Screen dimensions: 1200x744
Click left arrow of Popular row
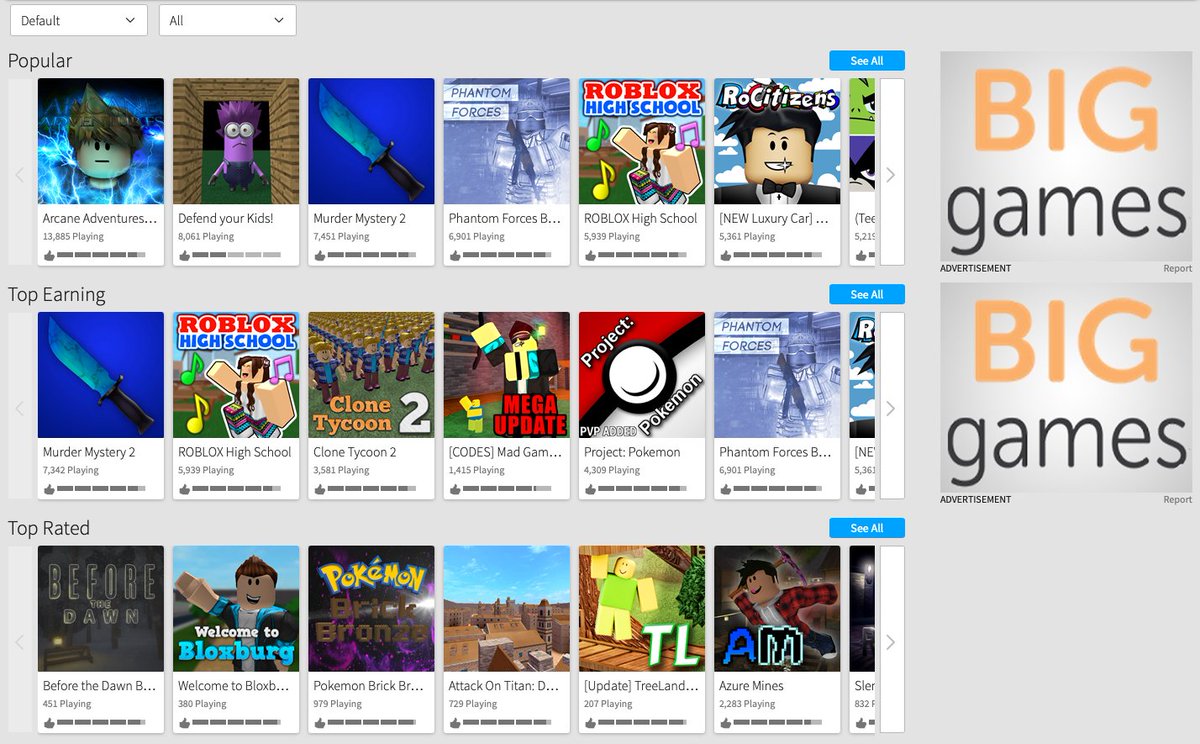20,173
